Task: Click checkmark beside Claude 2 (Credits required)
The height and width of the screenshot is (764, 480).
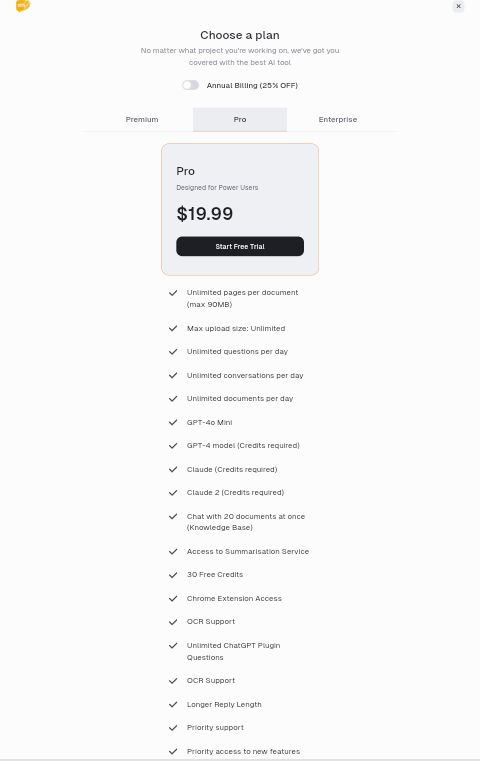Action: (173, 493)
